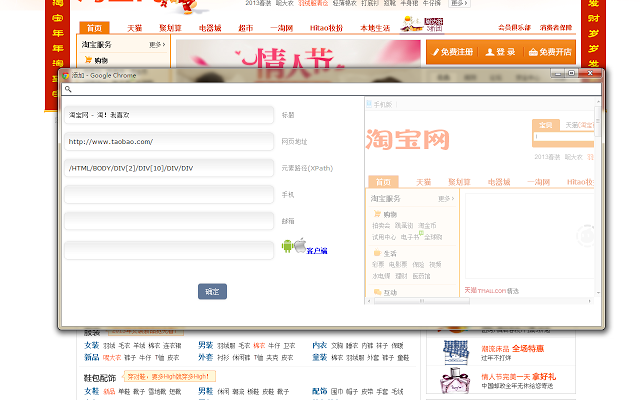The image size is (640, 400).
Task: Click the 情人节 banner image
Action: pos(298,53)
